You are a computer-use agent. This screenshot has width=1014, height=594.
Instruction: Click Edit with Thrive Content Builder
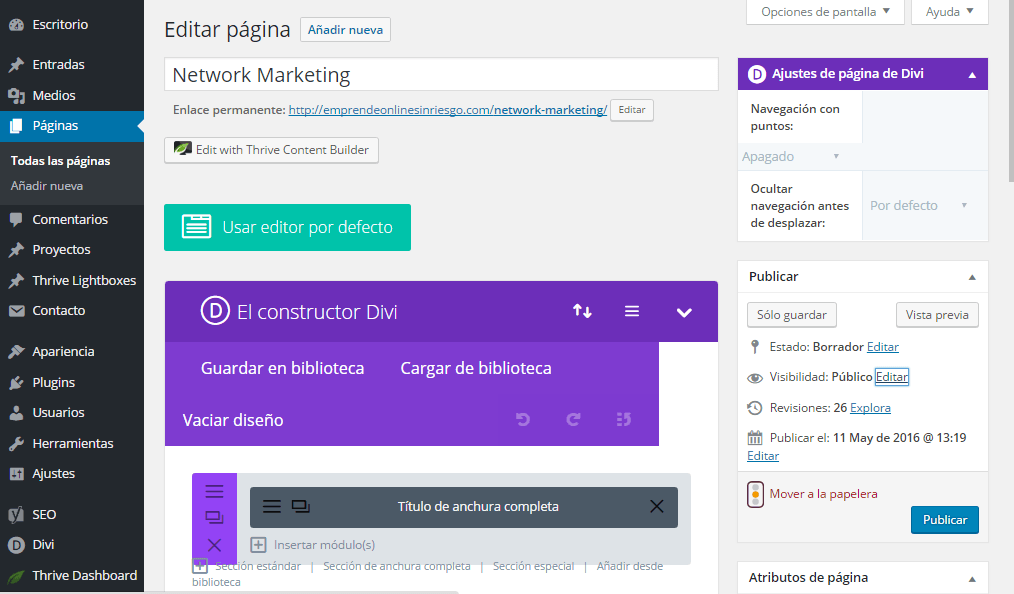272,150
